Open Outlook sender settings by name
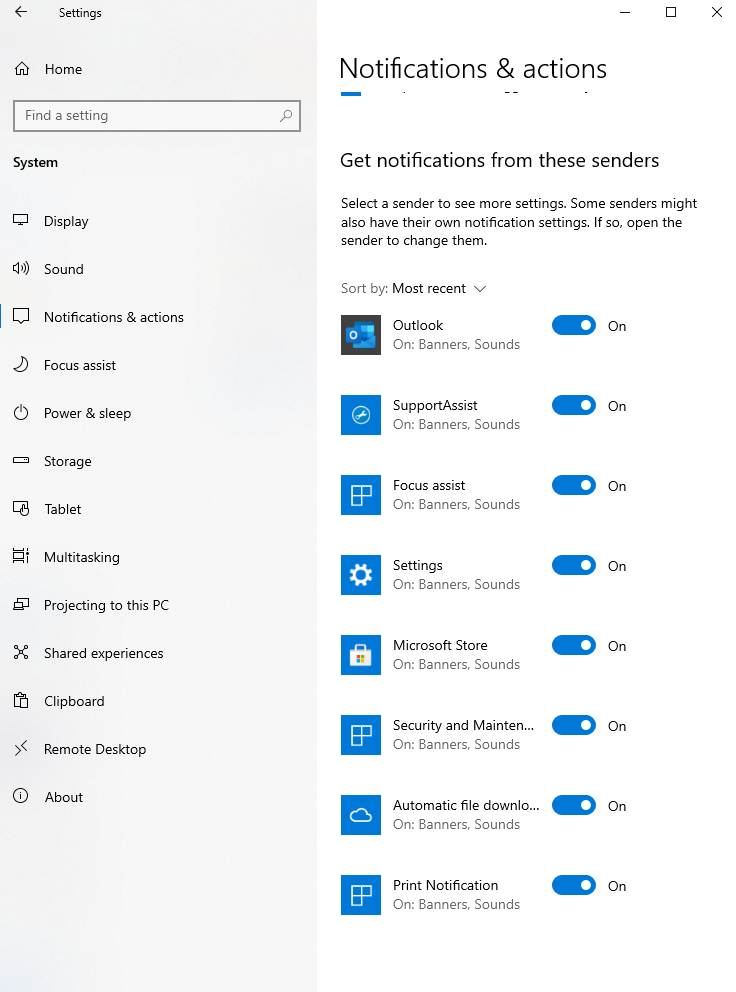The image size is (736, 992). pos(418,325)
